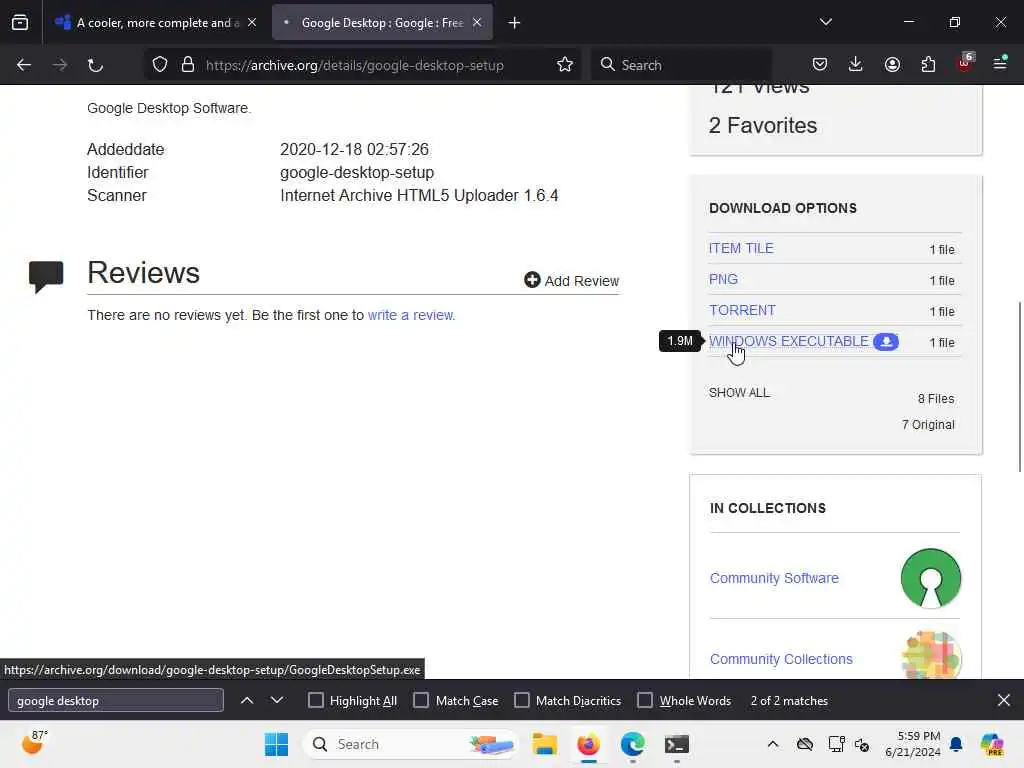
Task: Open the Community Software collection link
Action: coord(774,578)
